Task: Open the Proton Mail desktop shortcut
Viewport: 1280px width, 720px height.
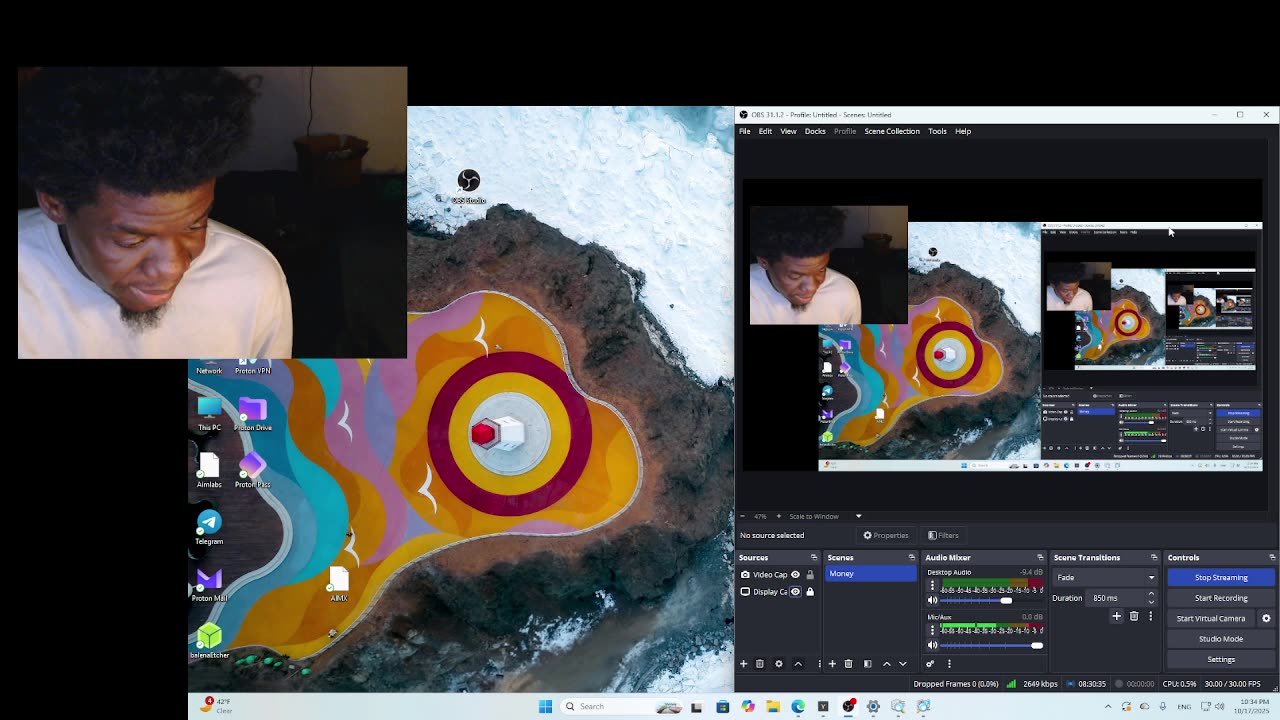Action: coord(209,584)
